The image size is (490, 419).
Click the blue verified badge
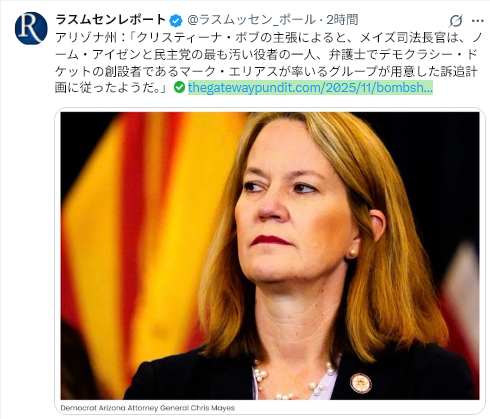coord(176,21)
